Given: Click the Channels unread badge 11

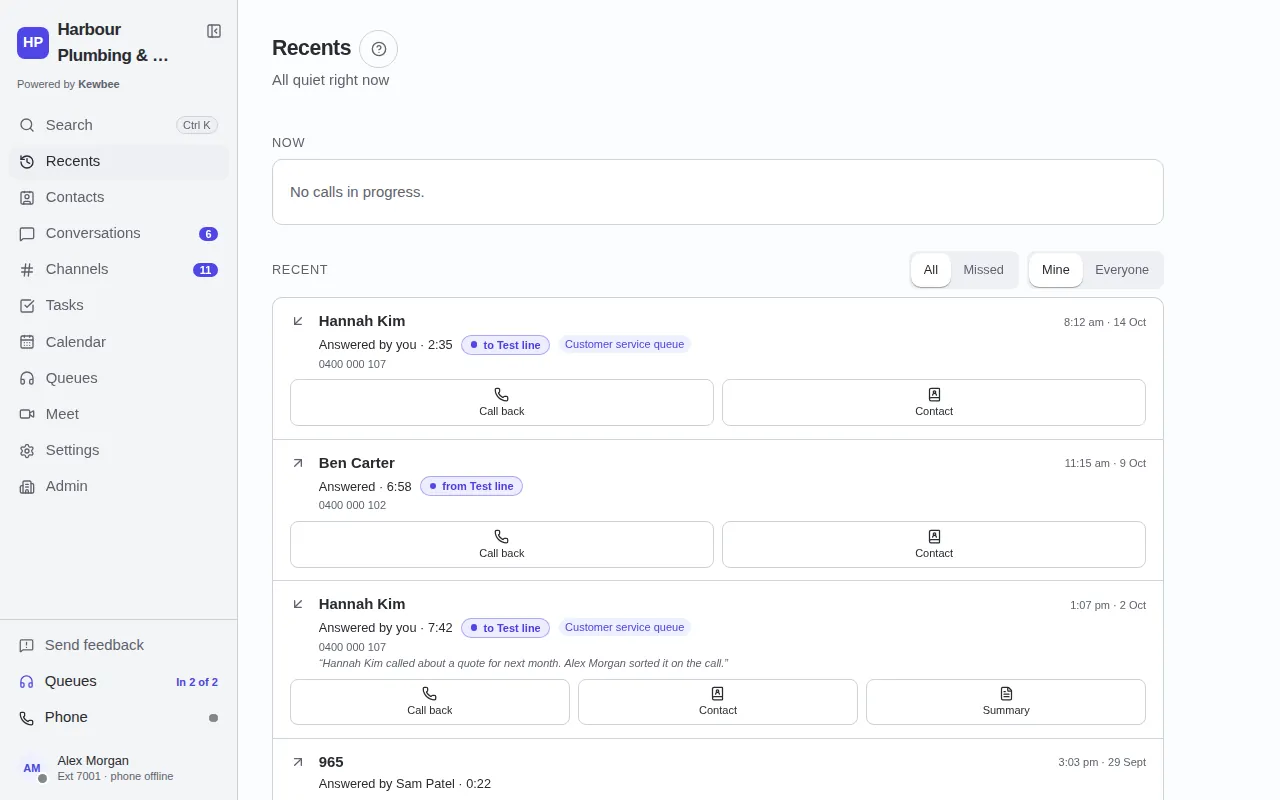Looking at the screenshot, I should 205,270.
